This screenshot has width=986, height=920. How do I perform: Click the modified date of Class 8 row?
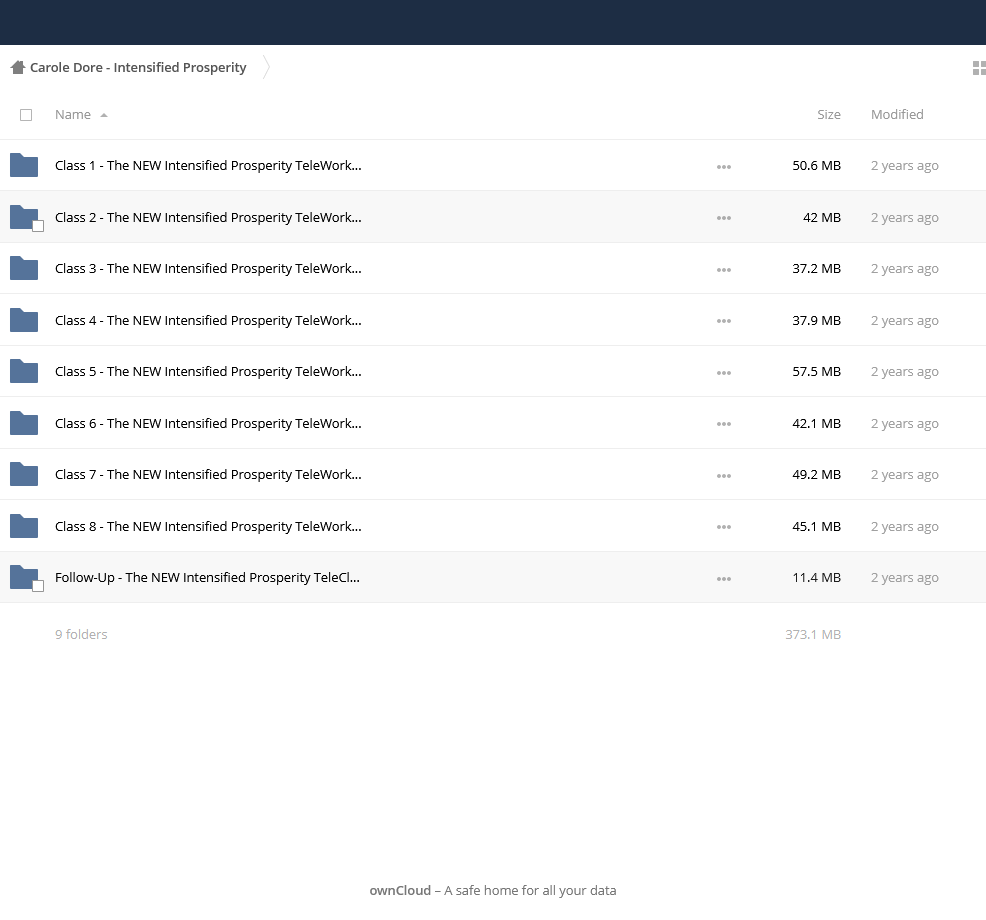click(904, 526)
